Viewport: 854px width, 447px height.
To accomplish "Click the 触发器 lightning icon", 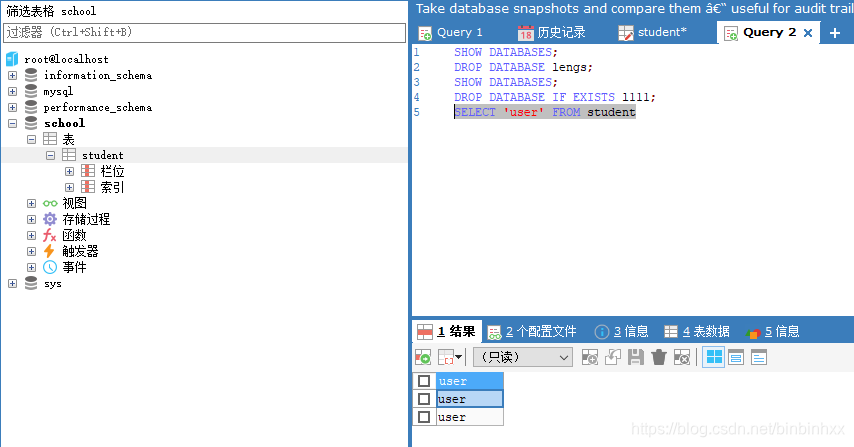I will (x=49, y=251).
